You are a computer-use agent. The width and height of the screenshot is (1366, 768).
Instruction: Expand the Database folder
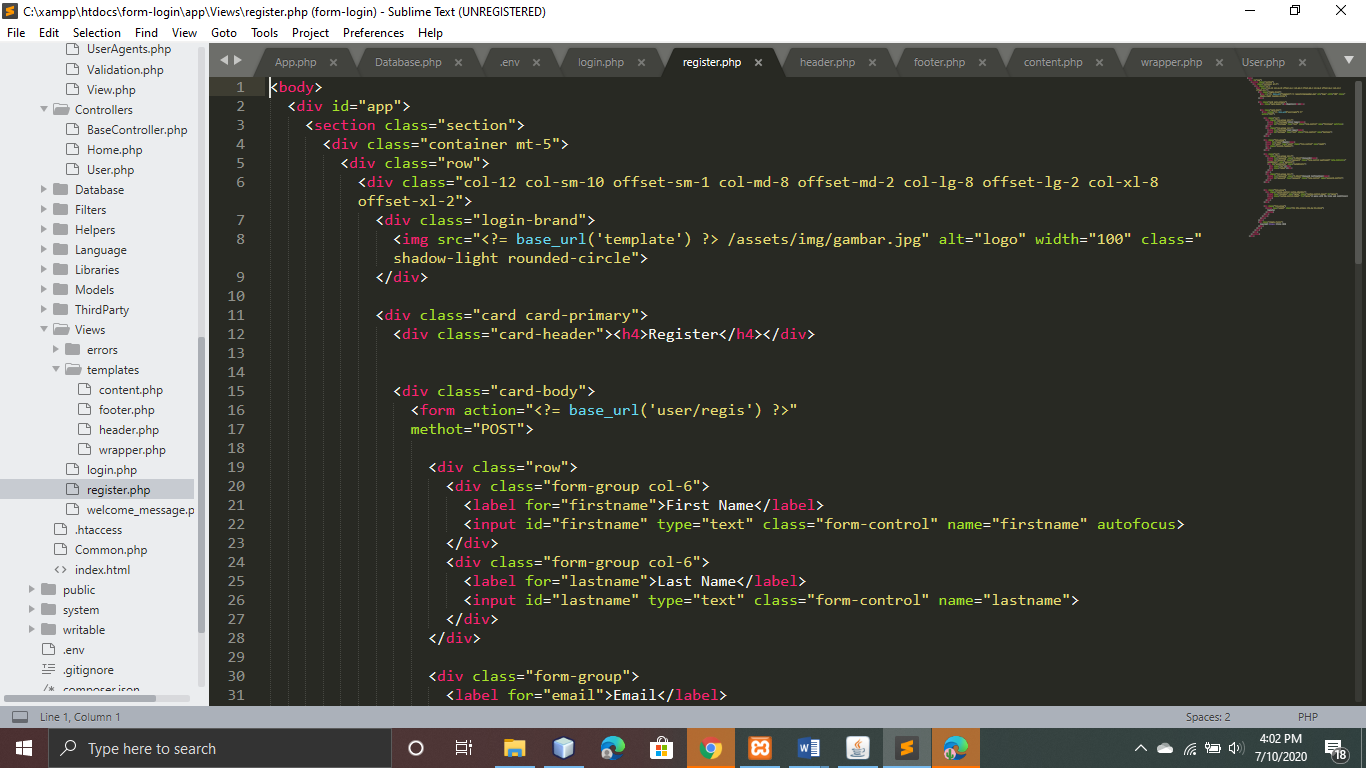coord(44,190)
